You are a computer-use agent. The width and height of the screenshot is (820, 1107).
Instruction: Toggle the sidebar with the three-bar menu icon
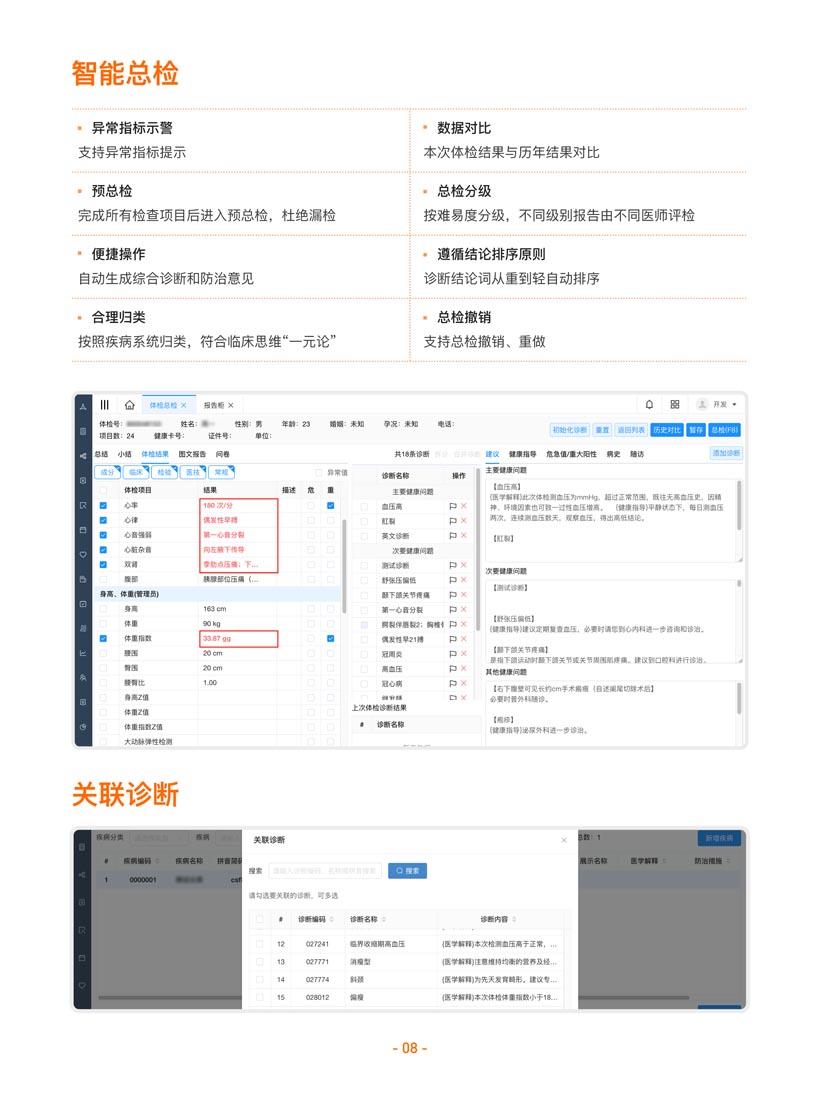coord(105,405)
